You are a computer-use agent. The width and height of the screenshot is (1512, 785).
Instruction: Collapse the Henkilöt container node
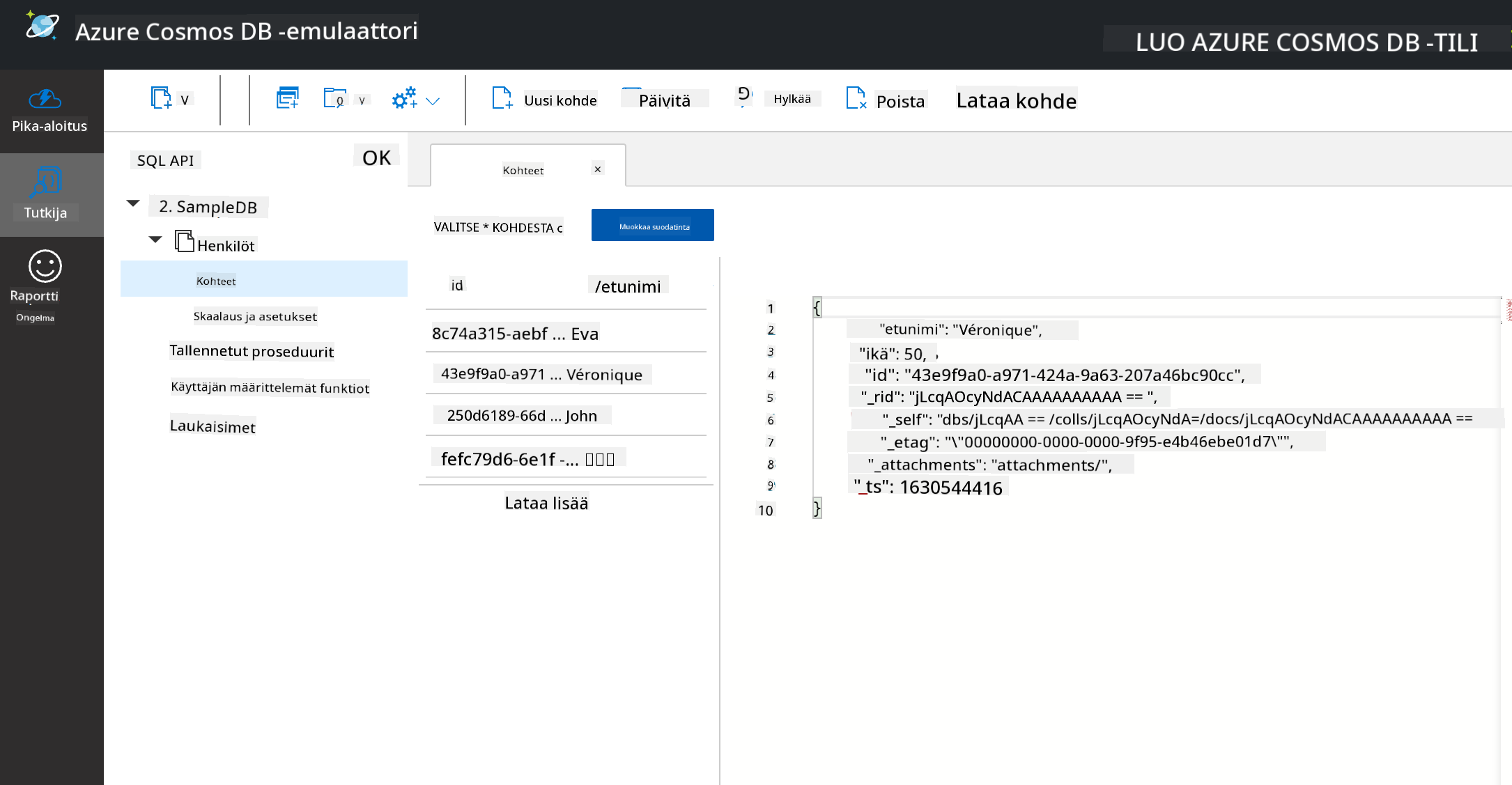coord(155,240)
